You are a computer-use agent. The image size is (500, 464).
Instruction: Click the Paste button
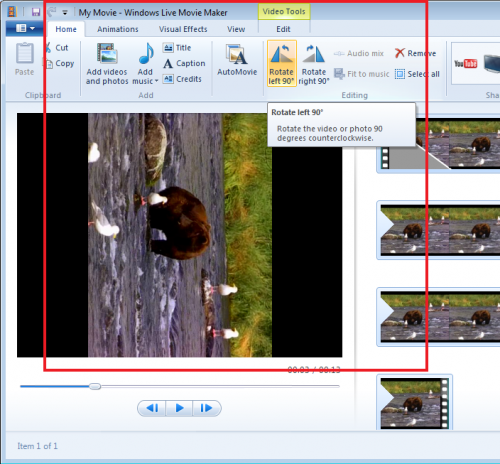(24, 60)
